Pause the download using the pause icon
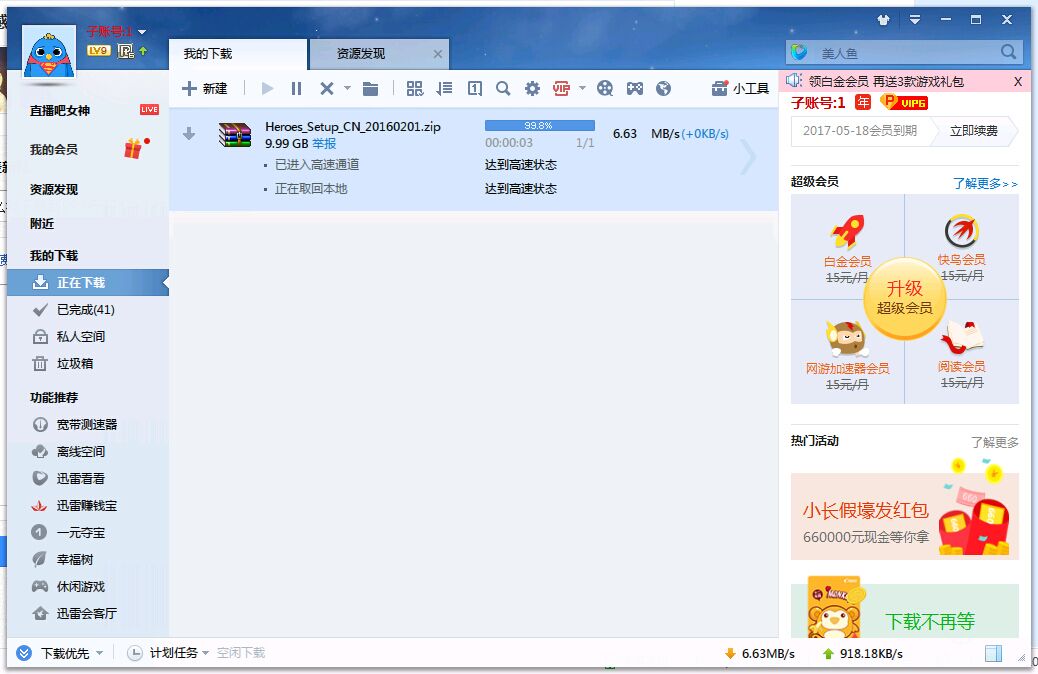The image size is (1038, 674). pos(297,89)
